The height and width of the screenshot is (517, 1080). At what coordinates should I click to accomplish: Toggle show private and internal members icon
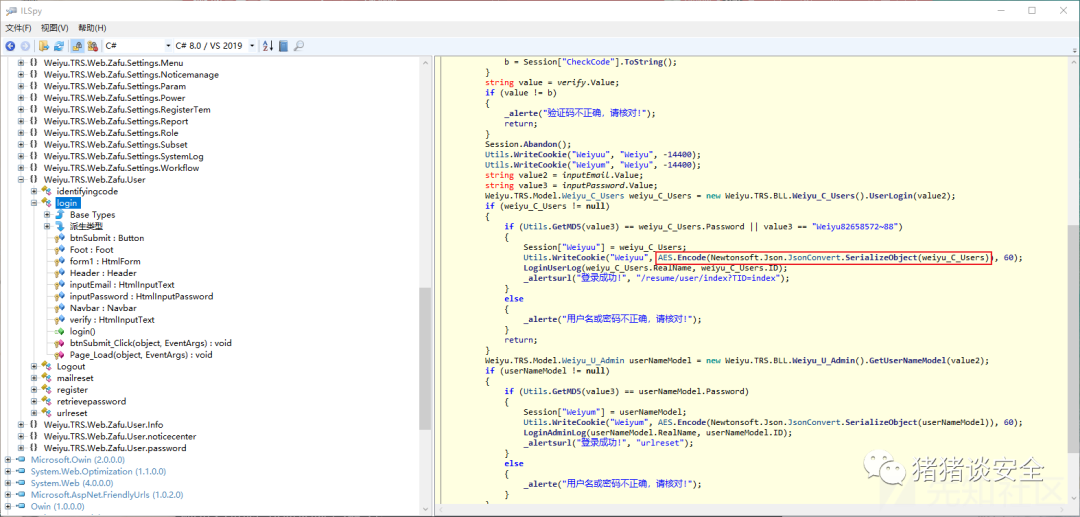coord(77,46)
